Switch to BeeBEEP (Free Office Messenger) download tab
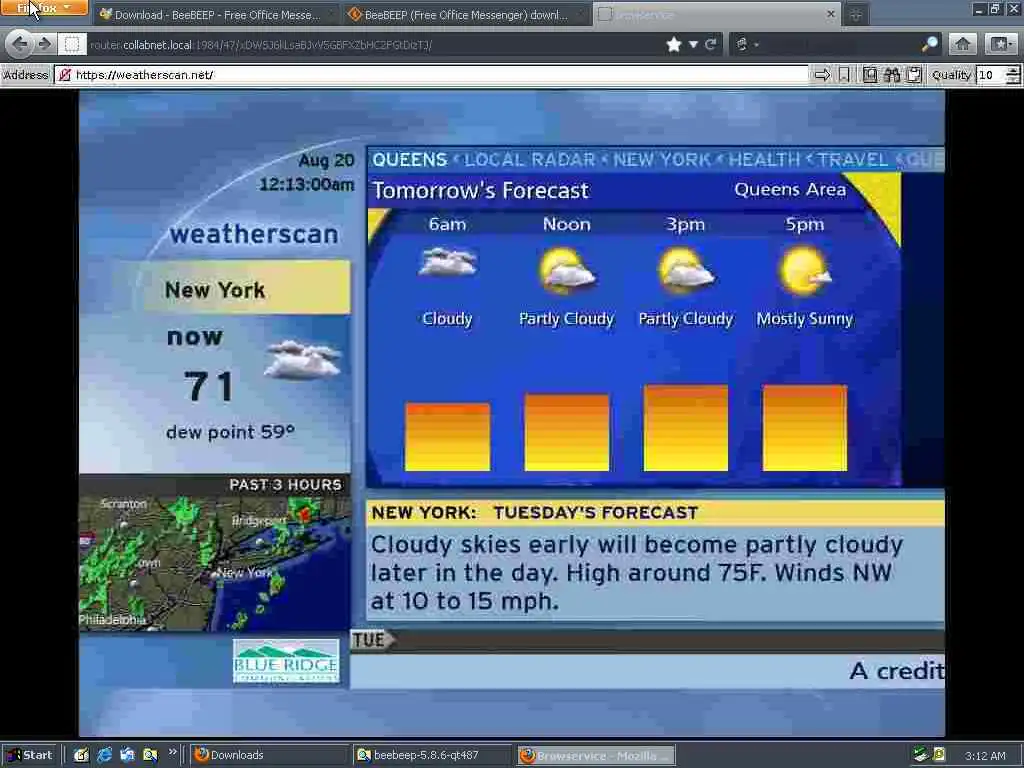1024x768 pixels. pos(466,14)
